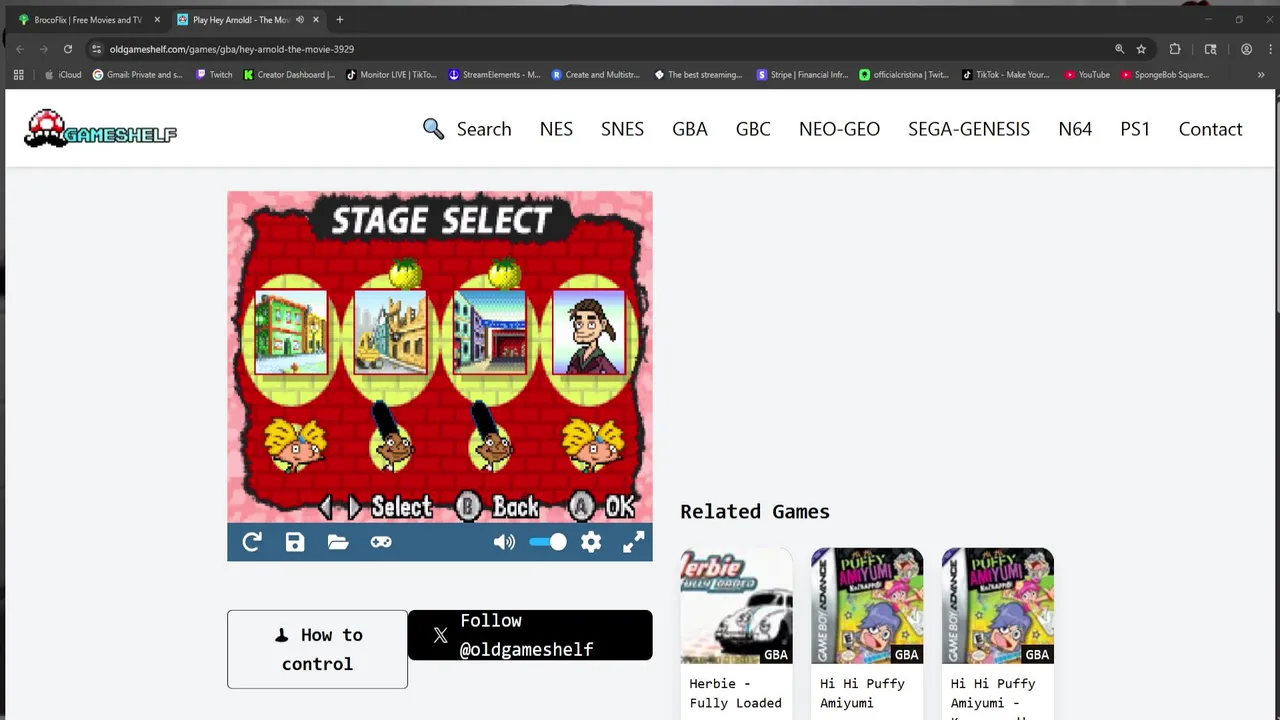Click the zoom magnifier in address bar
Screen dimensions: 1280x720
pyautogui.click(x=1119, y=49)
